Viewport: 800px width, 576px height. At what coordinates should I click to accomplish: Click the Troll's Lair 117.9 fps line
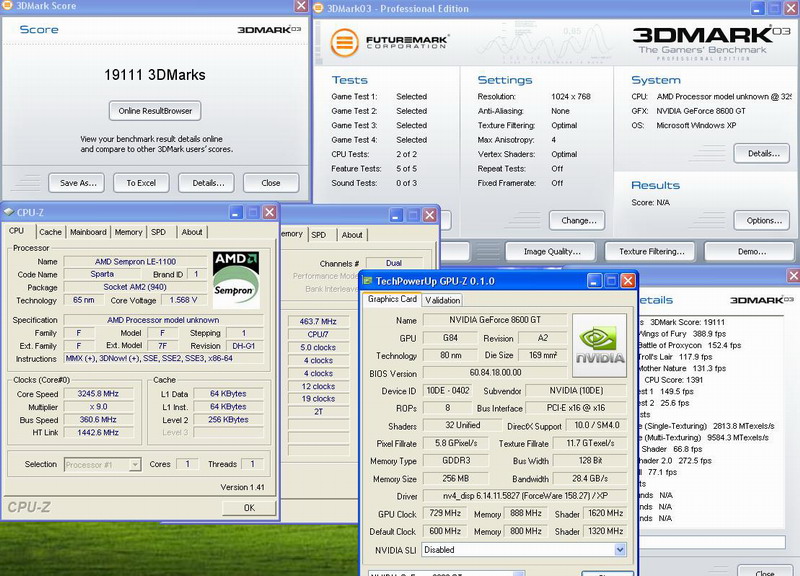675,357
